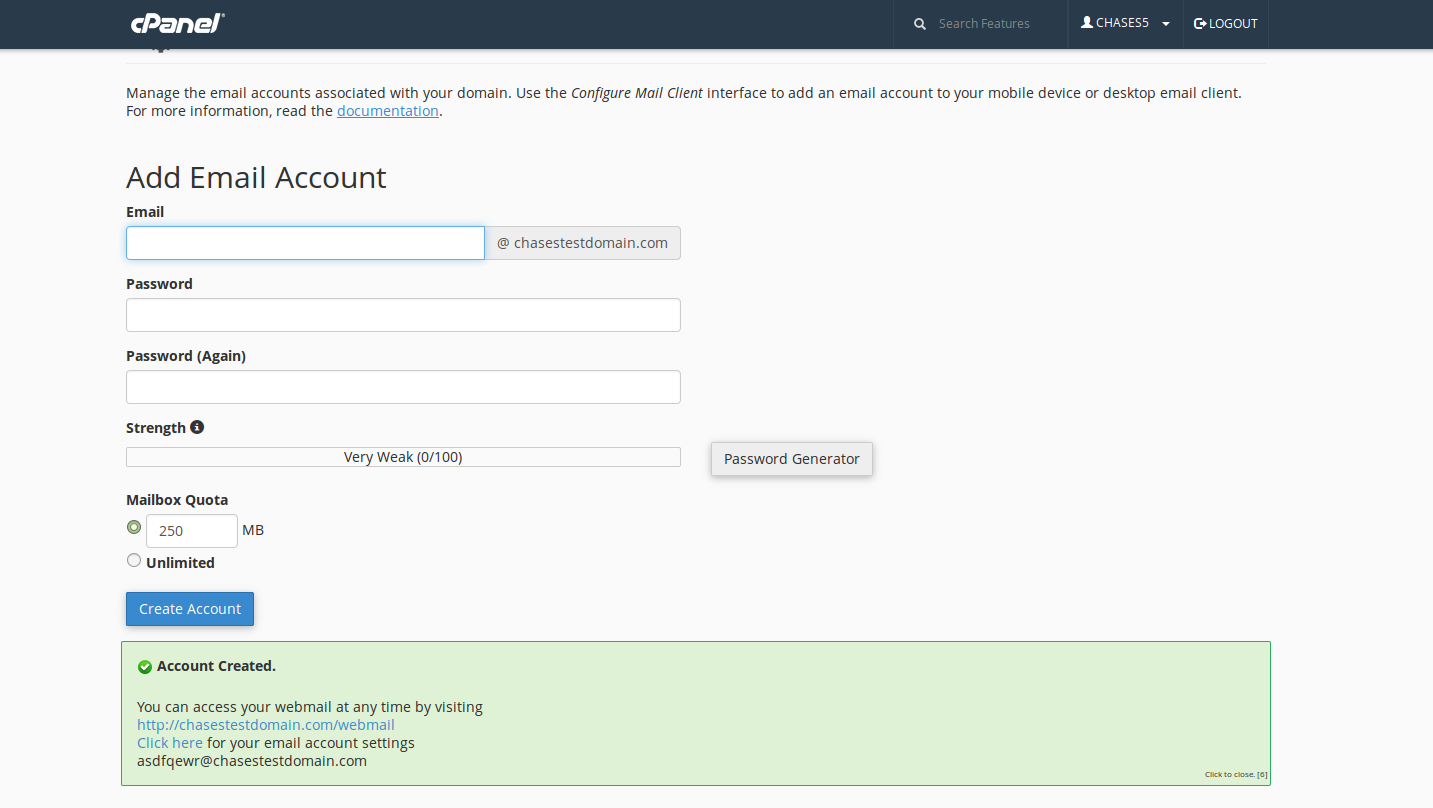The image size is (1433, 808).
Task: Focus the Email address input field
Action: pyautogui.click(x=305, y=243)
